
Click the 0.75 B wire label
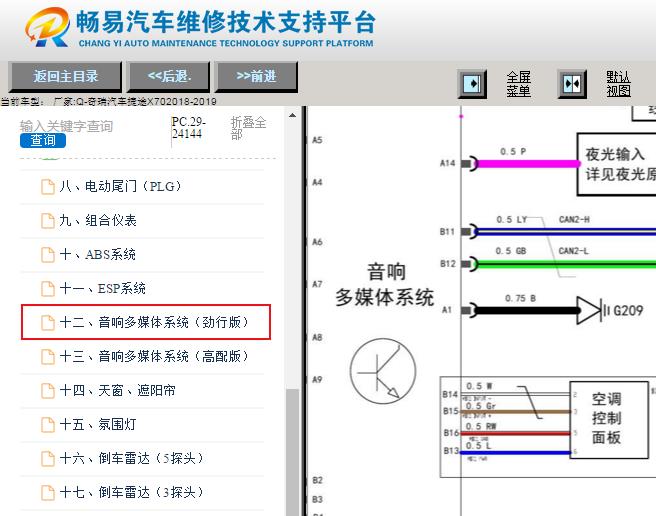pyautogui.click(x=520, y=298)
